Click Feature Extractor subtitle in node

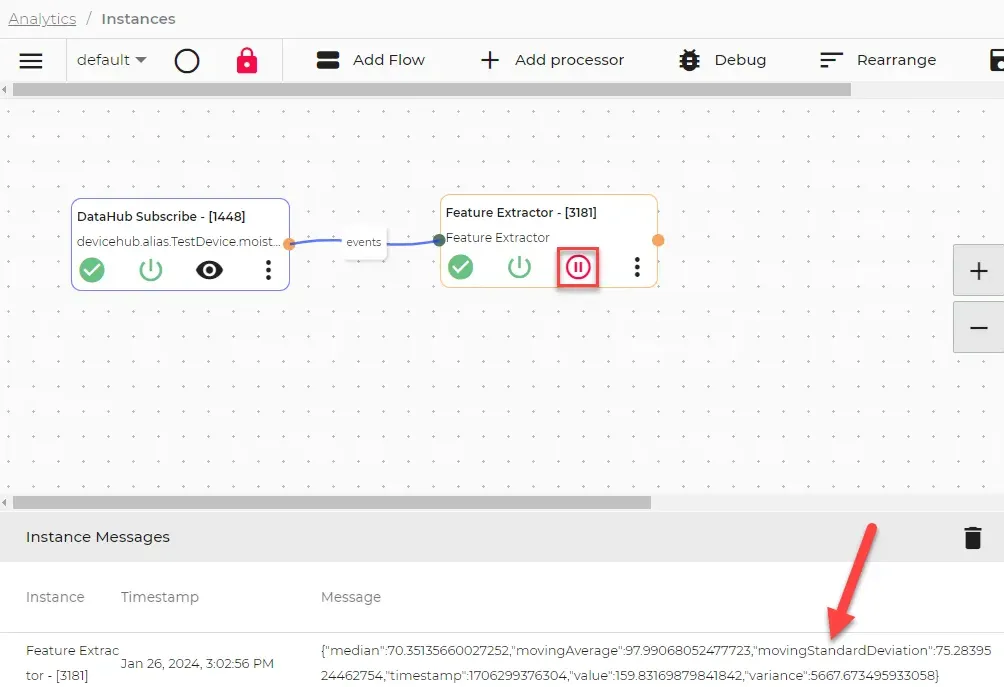click(498, 238)
